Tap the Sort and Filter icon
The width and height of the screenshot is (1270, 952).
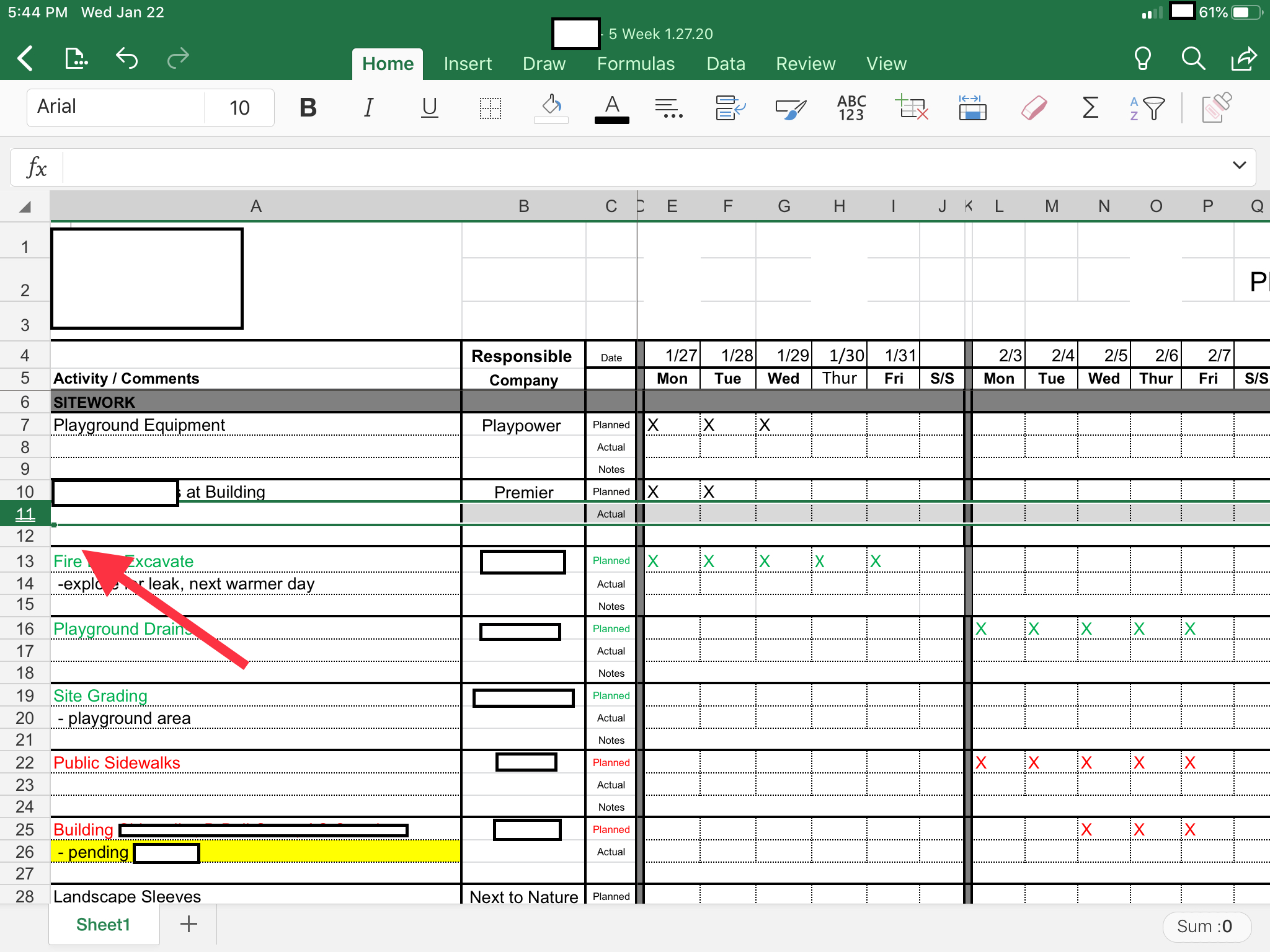[x=1147, y=108]
